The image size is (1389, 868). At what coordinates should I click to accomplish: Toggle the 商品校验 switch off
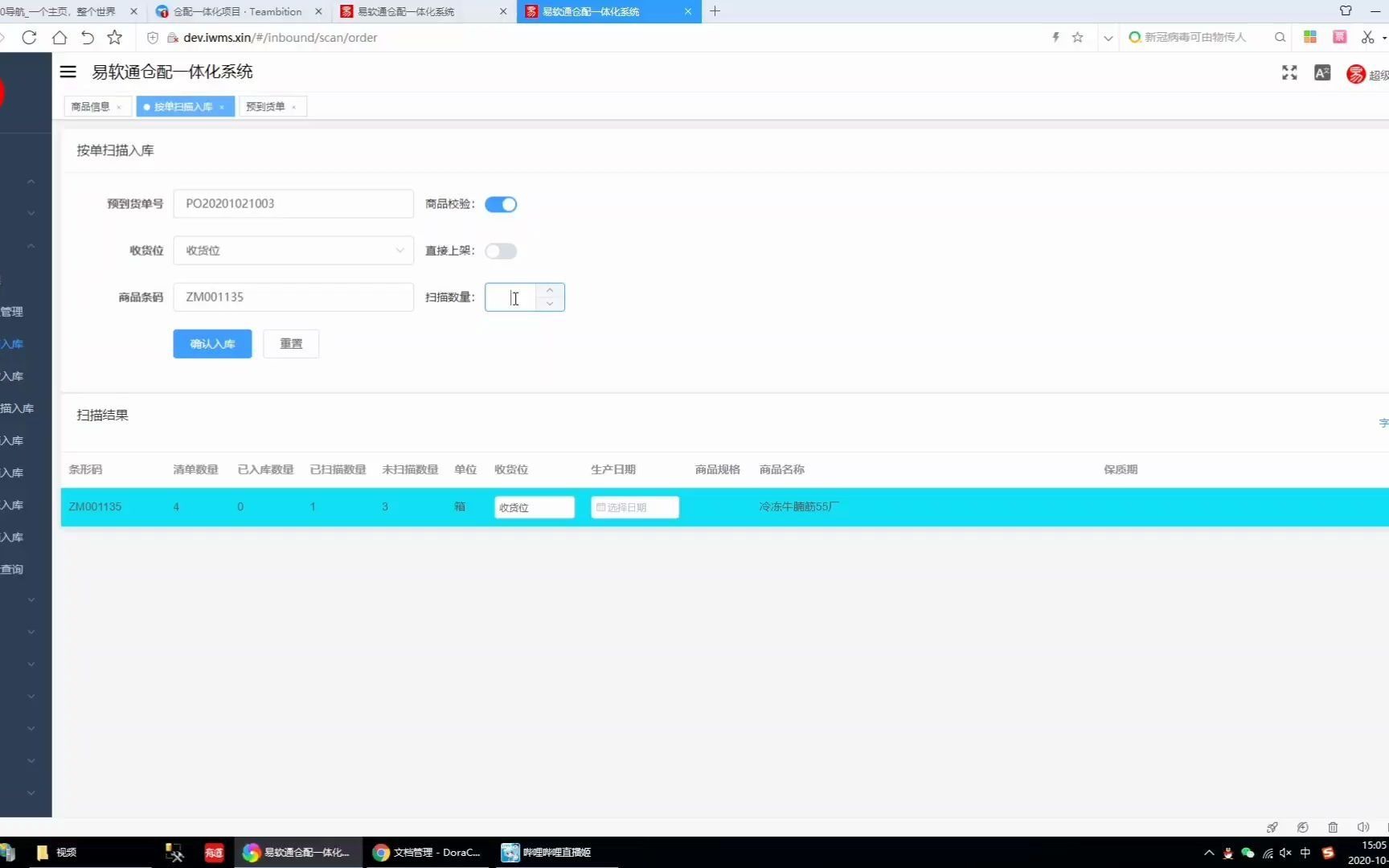[501, 204]
